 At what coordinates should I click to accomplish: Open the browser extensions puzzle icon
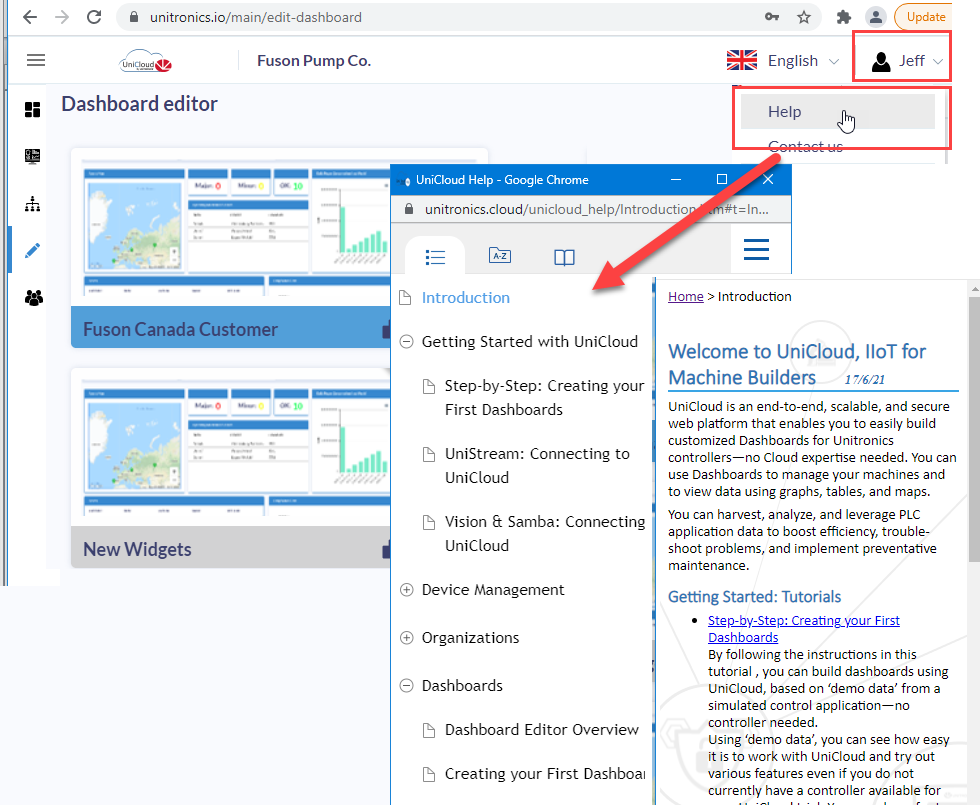[844, 17]
